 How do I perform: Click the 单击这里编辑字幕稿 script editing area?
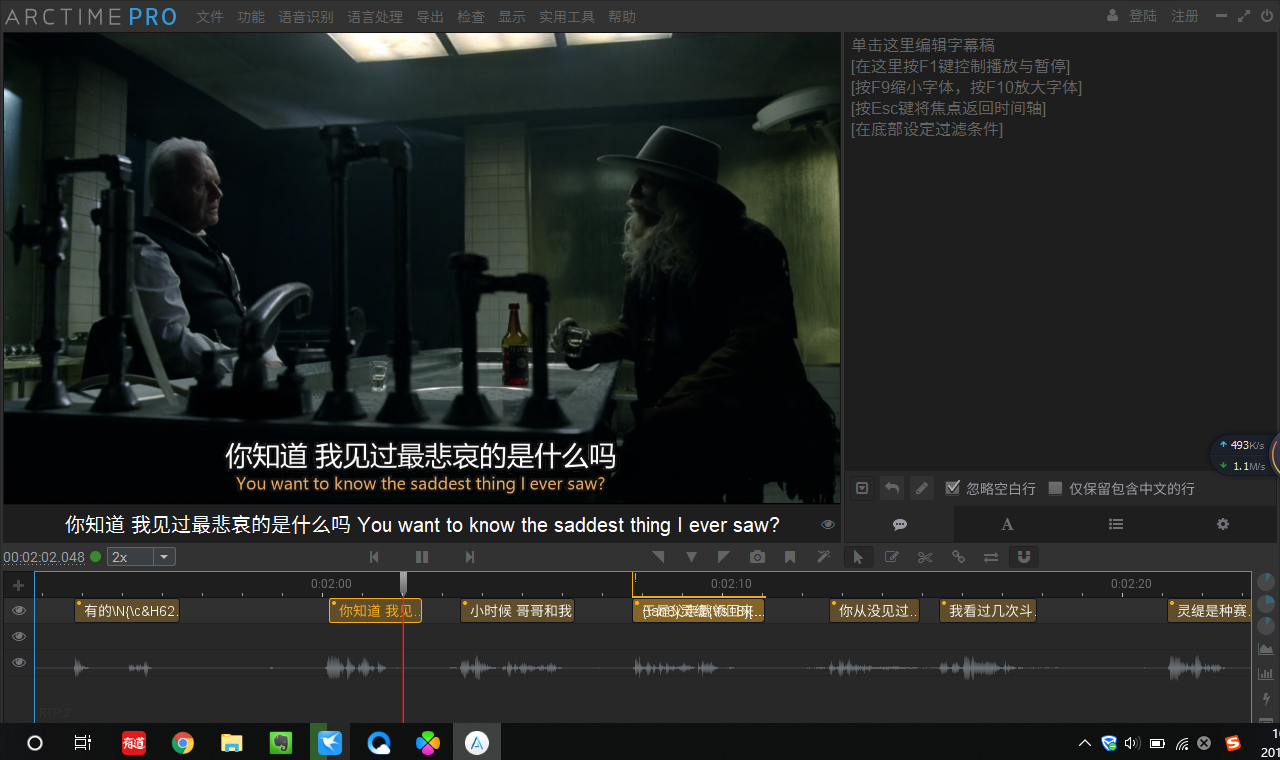point(923,45)
